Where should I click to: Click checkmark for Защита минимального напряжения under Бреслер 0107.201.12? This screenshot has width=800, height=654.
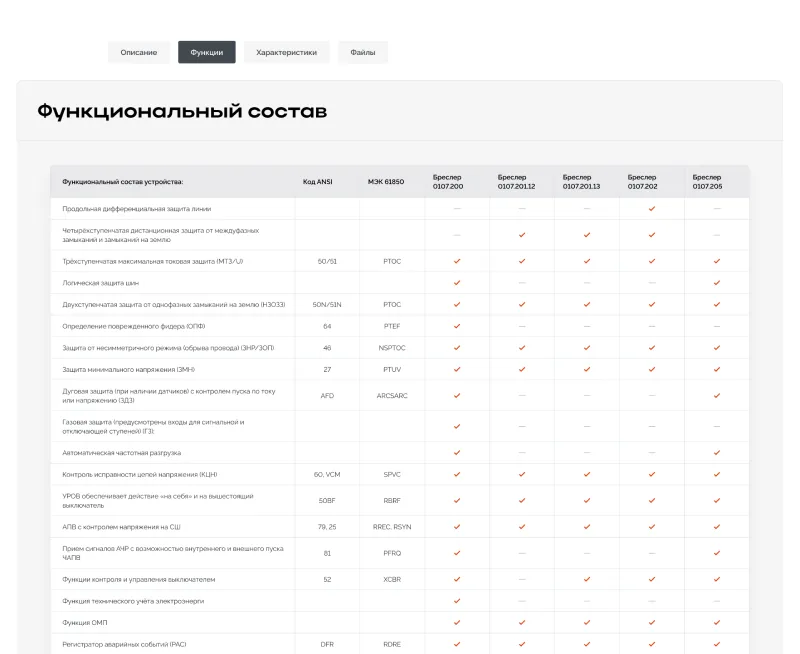coord(521,371)
